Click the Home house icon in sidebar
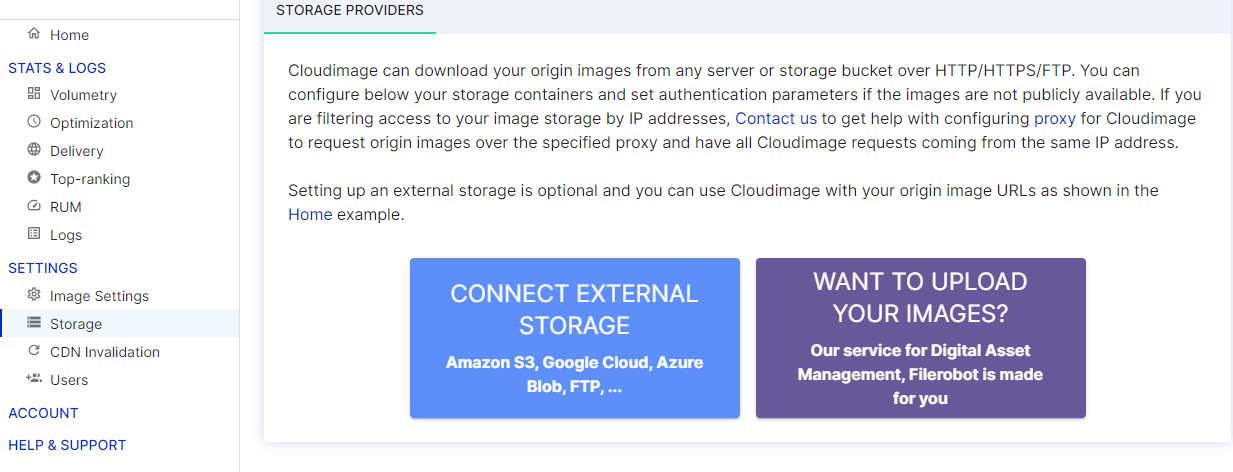The image size is (1233, 472). point(35,34)
